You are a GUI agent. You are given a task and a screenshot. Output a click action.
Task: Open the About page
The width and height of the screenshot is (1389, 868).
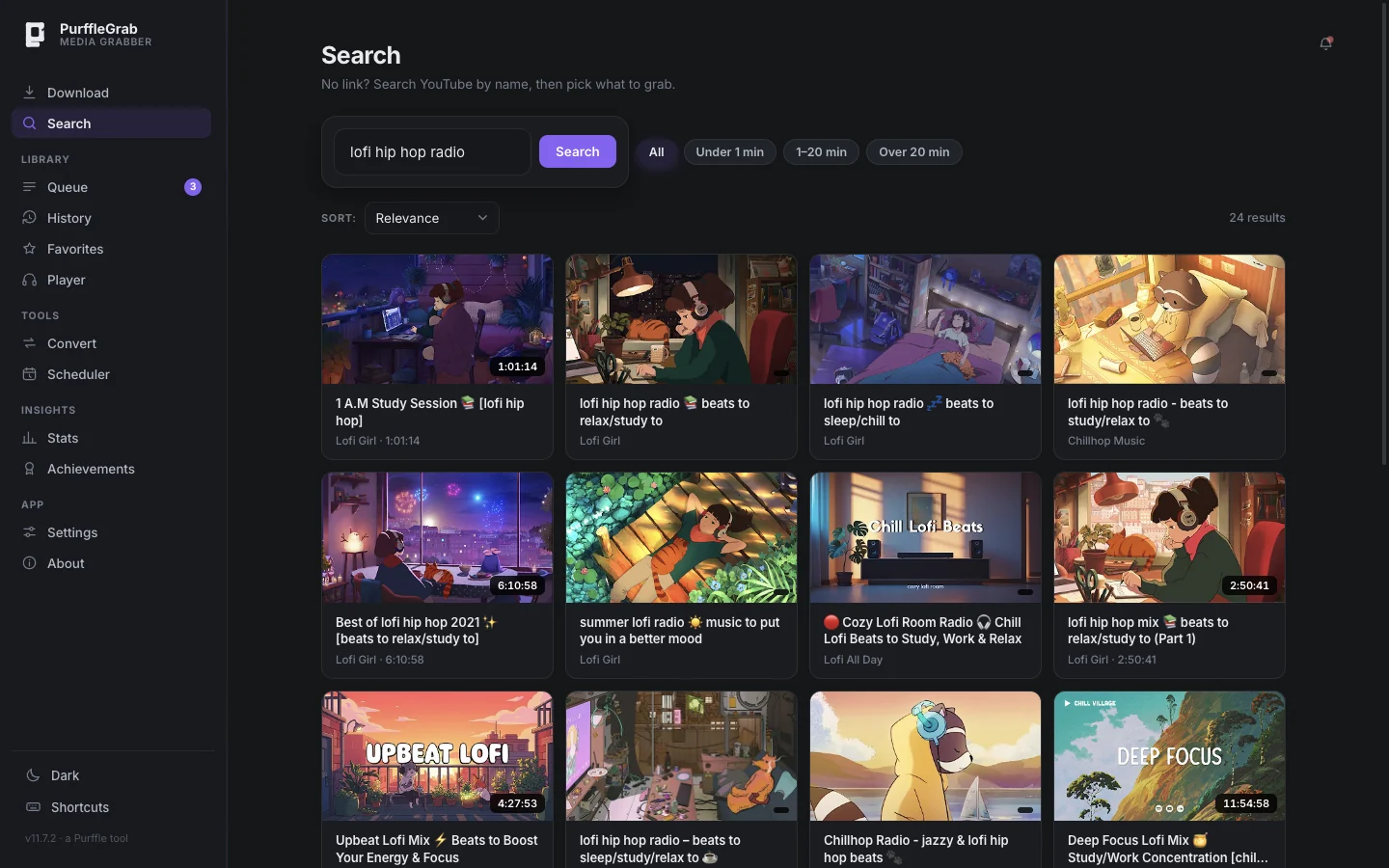pos(111,563)
